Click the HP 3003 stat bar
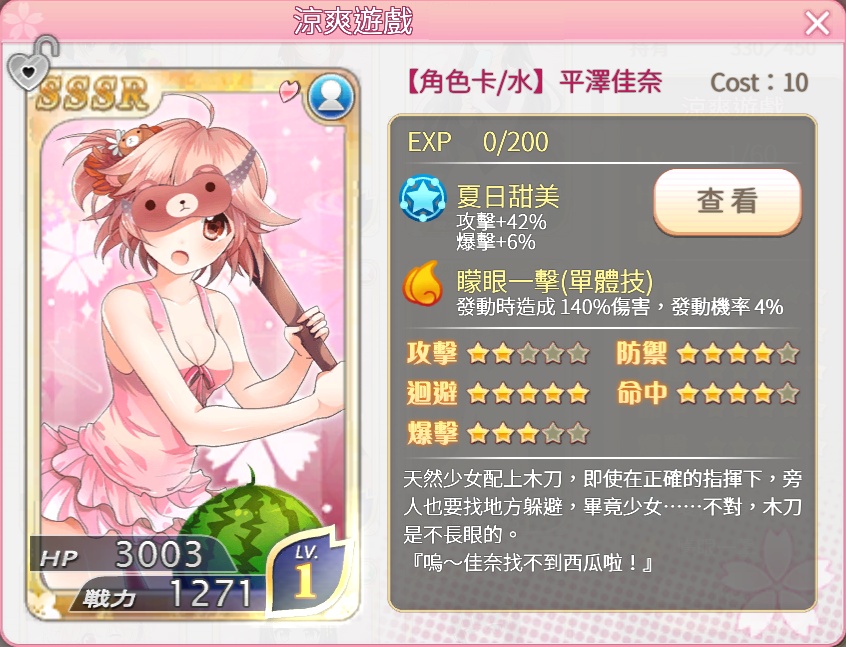The image size is (846, 647). click(132, 554)
